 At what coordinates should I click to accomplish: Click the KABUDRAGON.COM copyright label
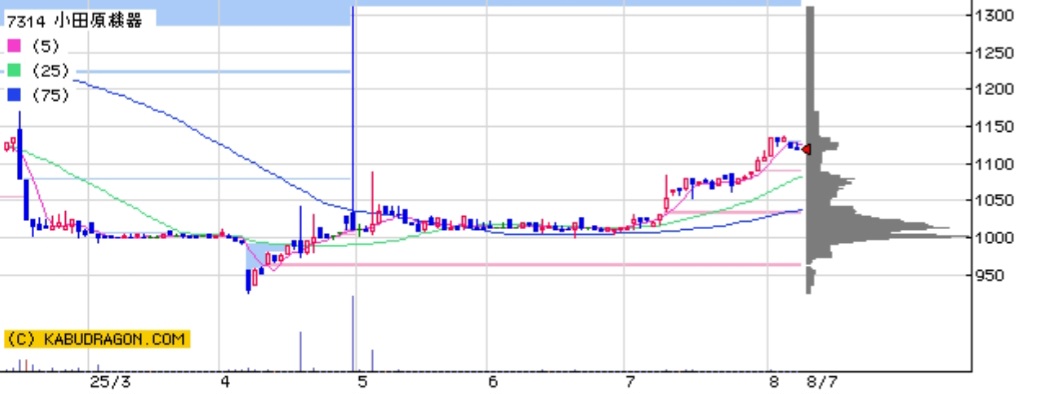click(97, 339)
